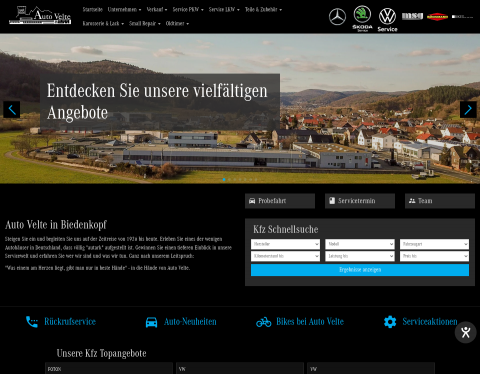Click the Skoda Service logo
480x374 pixels.
click(x=362, y=19)
